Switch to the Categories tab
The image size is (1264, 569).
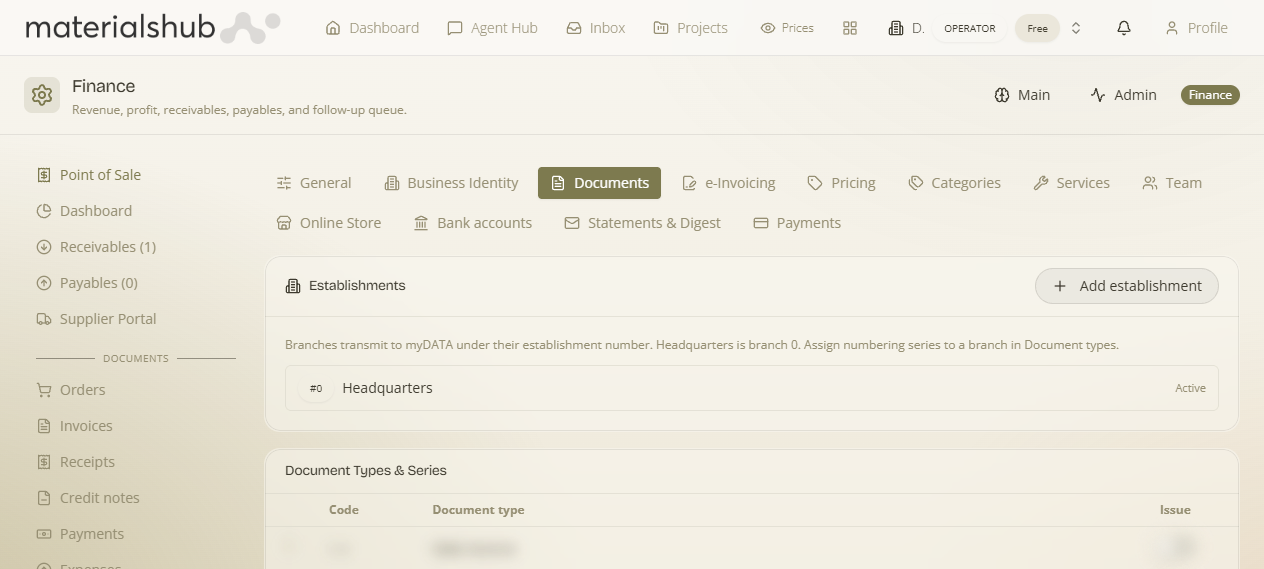(x=954, y=183)
